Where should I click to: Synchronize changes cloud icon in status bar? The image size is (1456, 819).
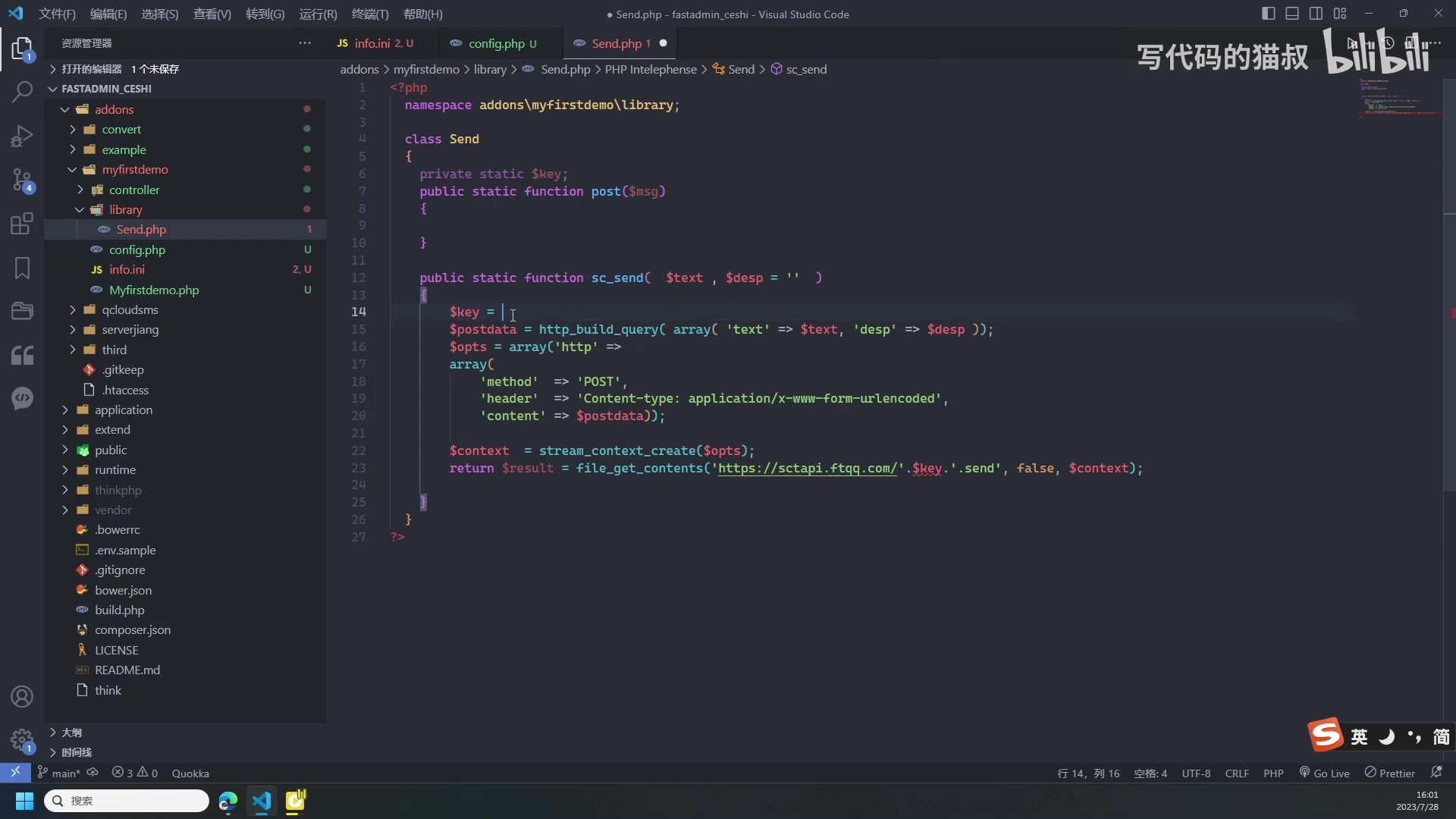(x=93, y=773)
